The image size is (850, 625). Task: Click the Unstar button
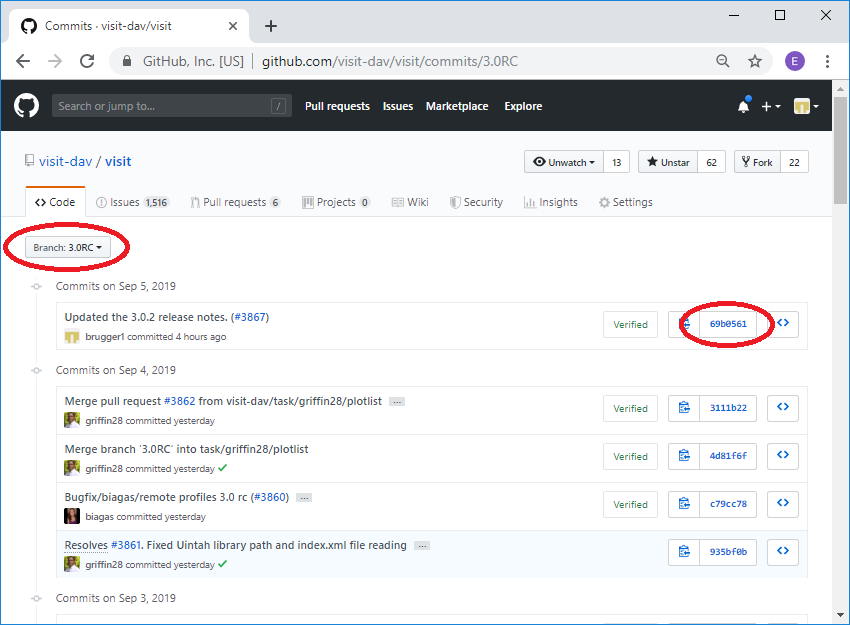(668, 162)
